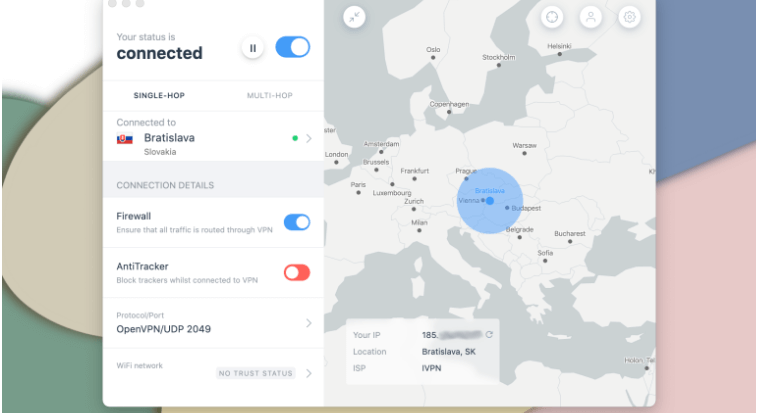Click the Bucharest map marker
The height and width of the screenshot is (414, 760).
point(570,241)
